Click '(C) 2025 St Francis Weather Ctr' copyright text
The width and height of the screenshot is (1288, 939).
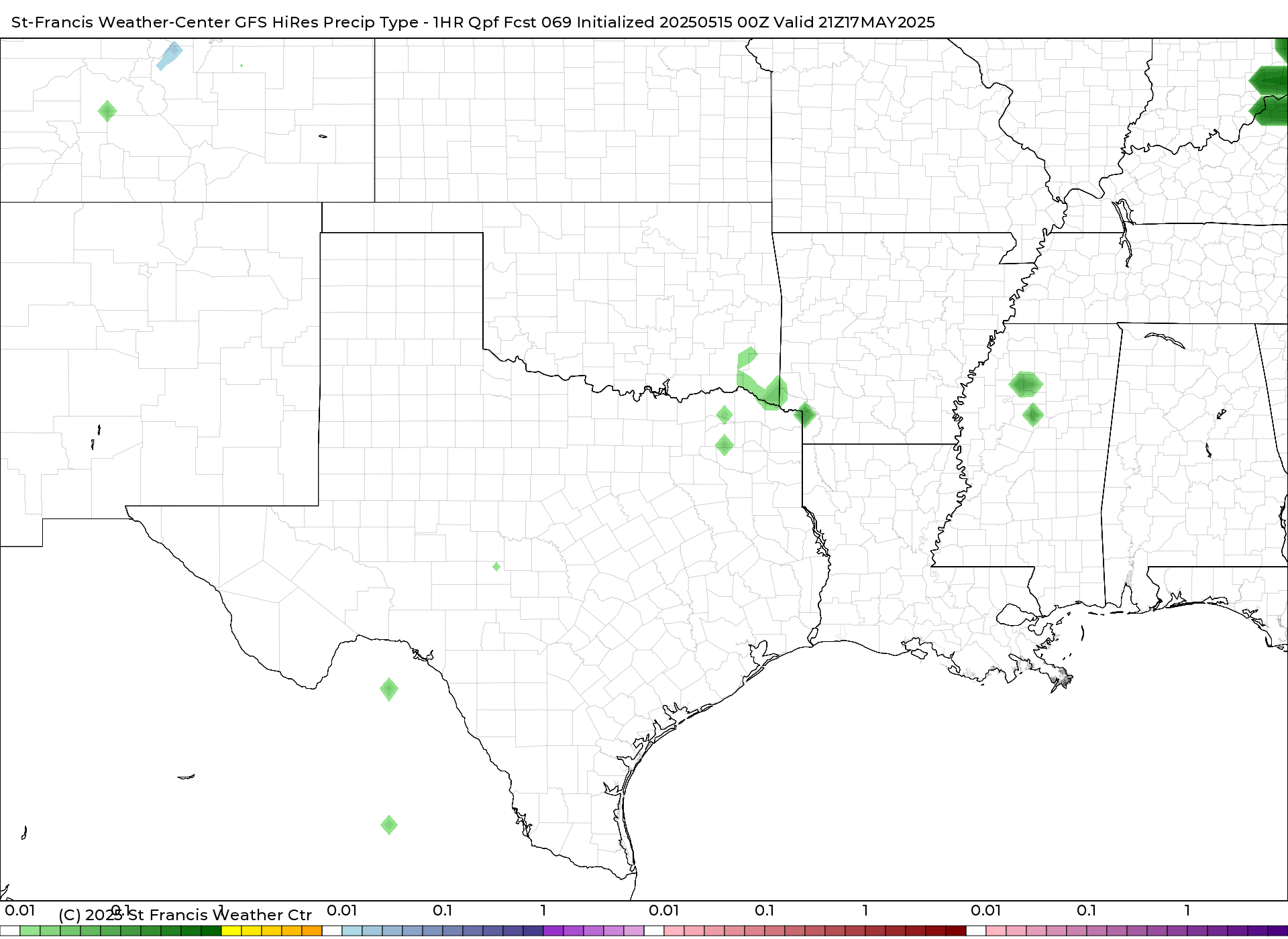(x=185, y=915)
